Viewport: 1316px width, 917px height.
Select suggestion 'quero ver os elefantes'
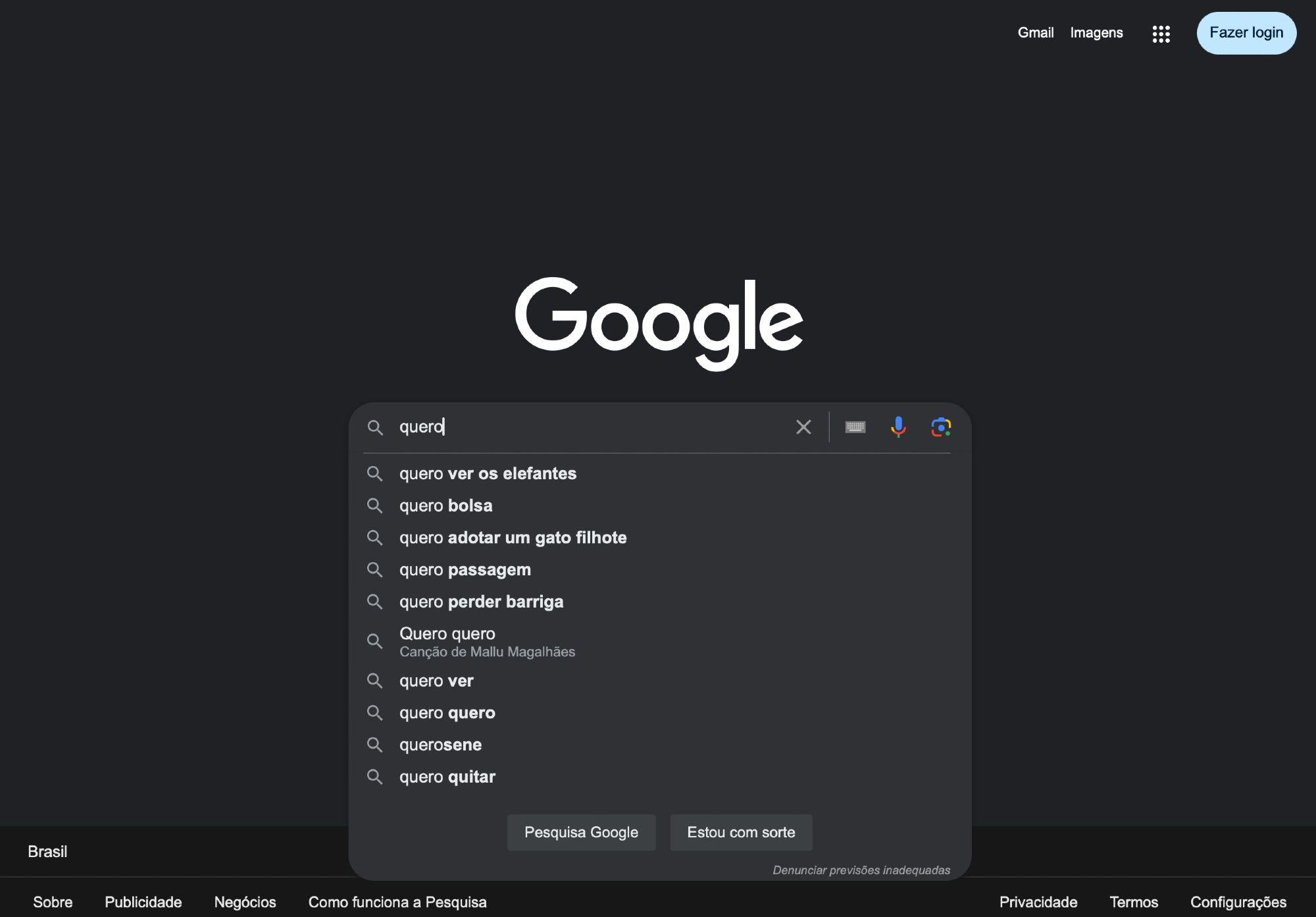point(659,473)
